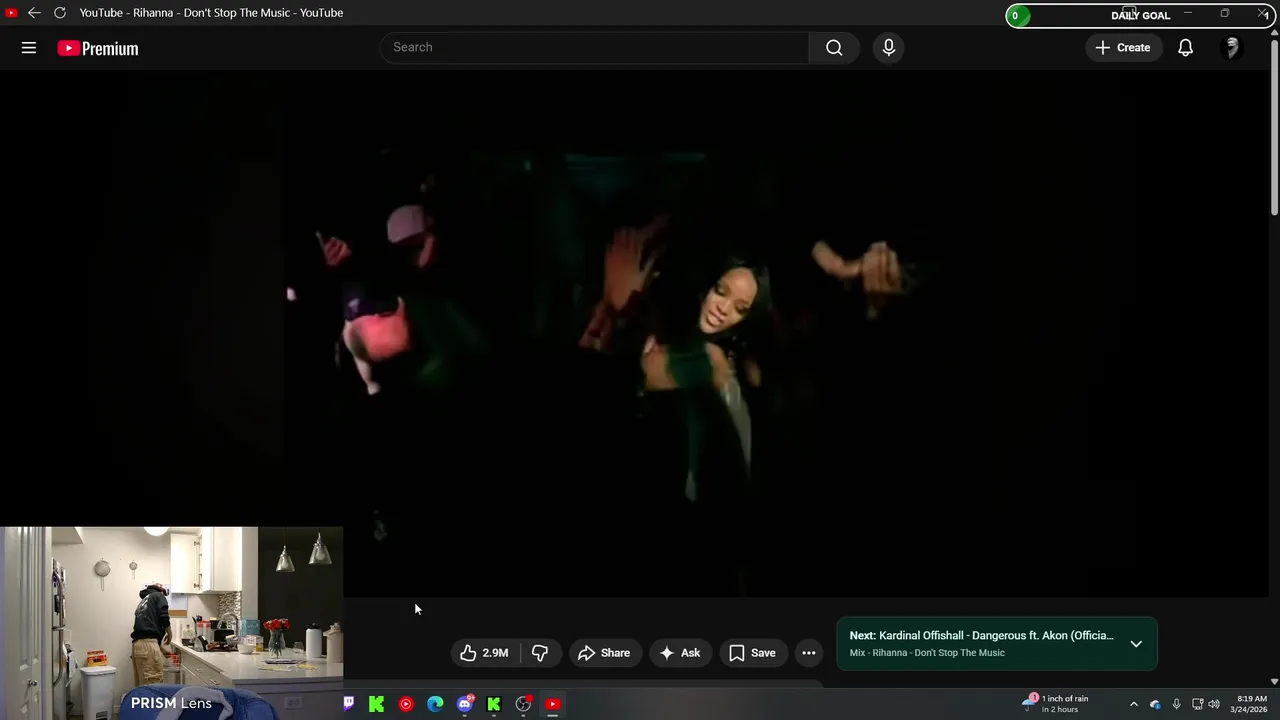The image size is (1280, 720).
Task: Open the Create menu button
Action: 1123,47
